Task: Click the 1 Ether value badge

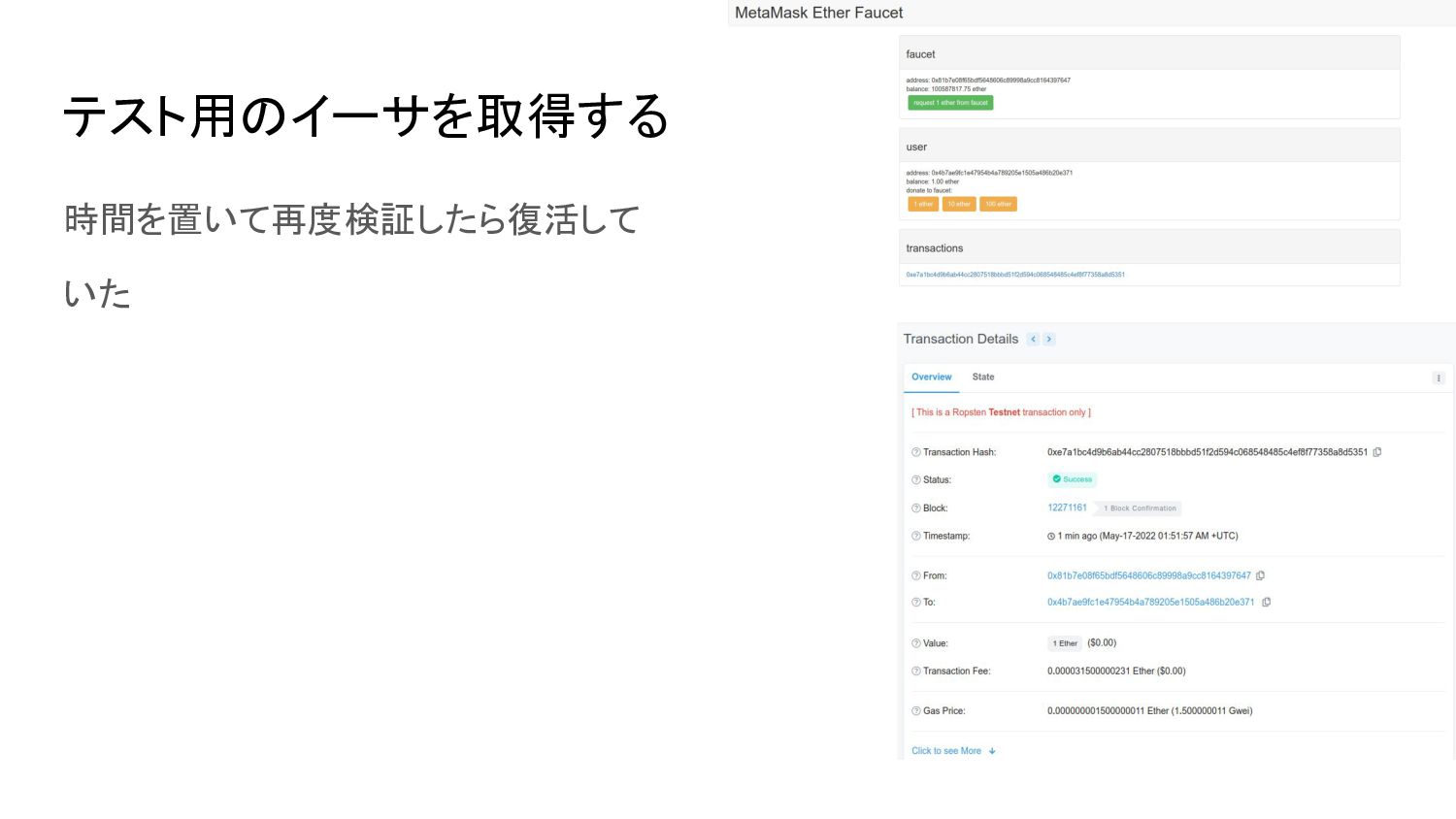Action: click(1065, 643)
